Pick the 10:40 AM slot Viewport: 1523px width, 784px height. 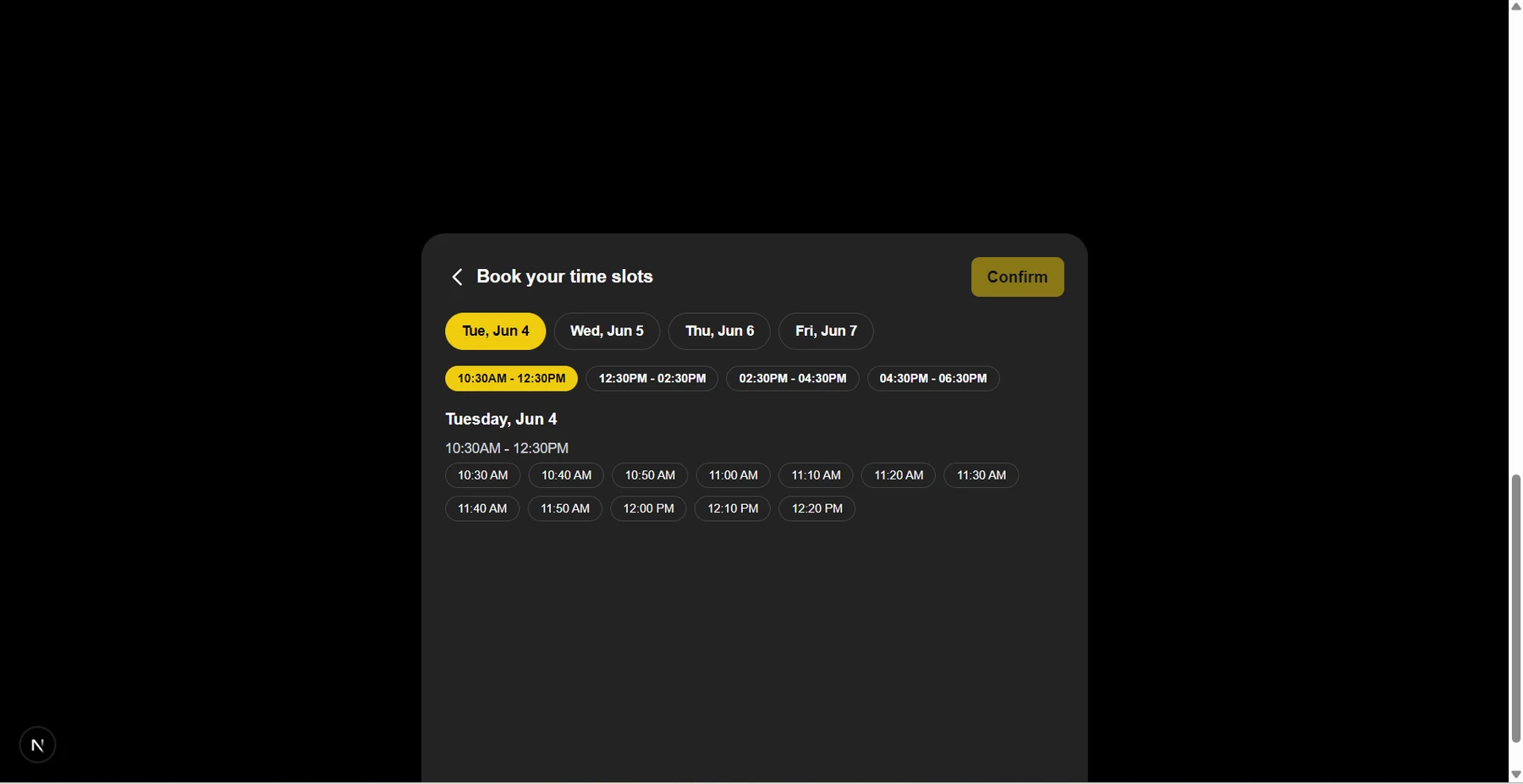pos(566,475)
